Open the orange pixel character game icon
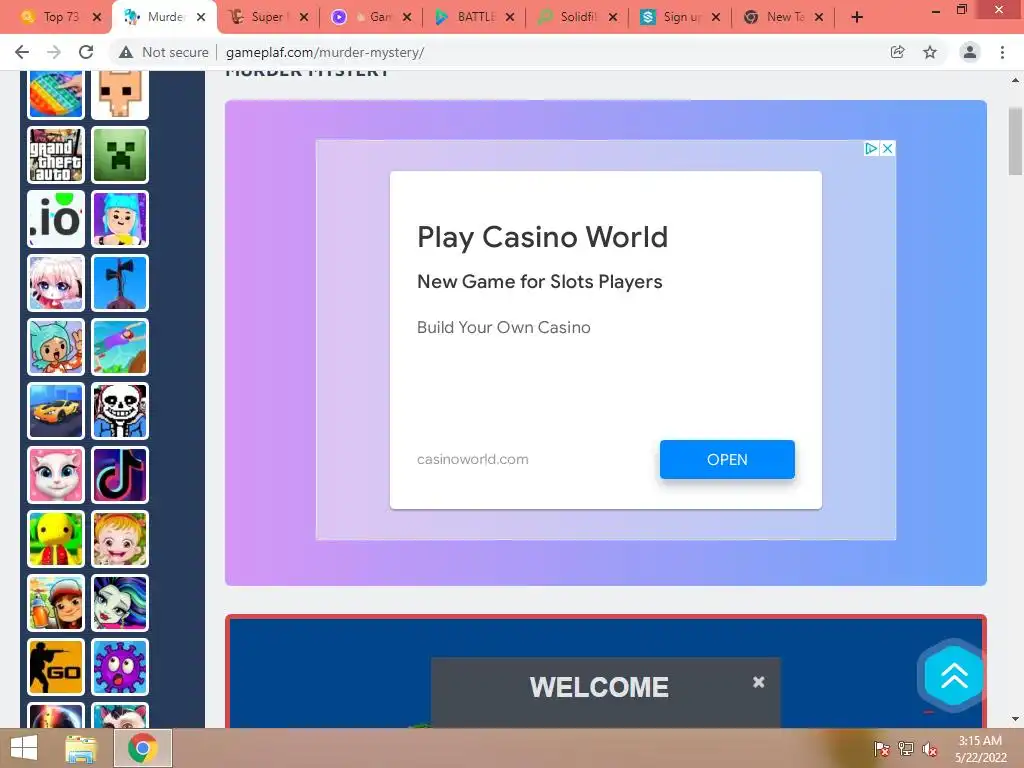 click(120, 95)
